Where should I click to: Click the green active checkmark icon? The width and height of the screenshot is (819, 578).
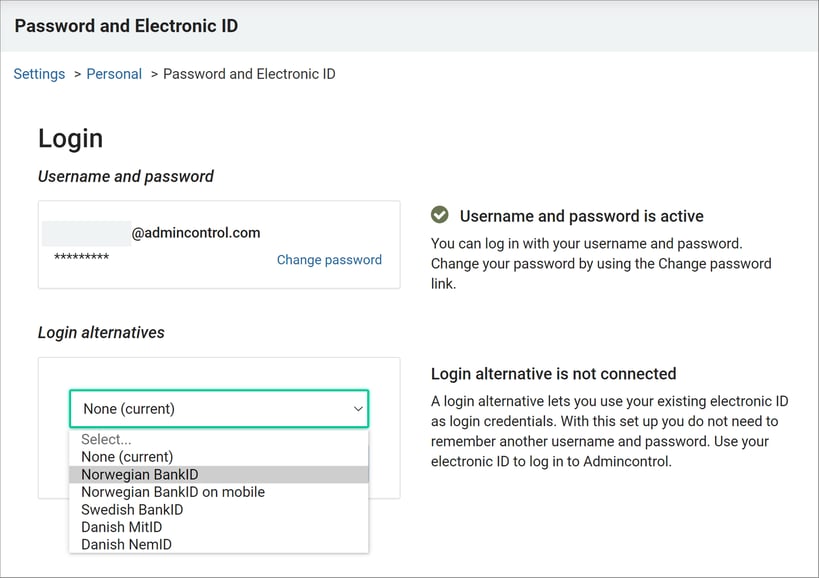(x=439, y=215)
